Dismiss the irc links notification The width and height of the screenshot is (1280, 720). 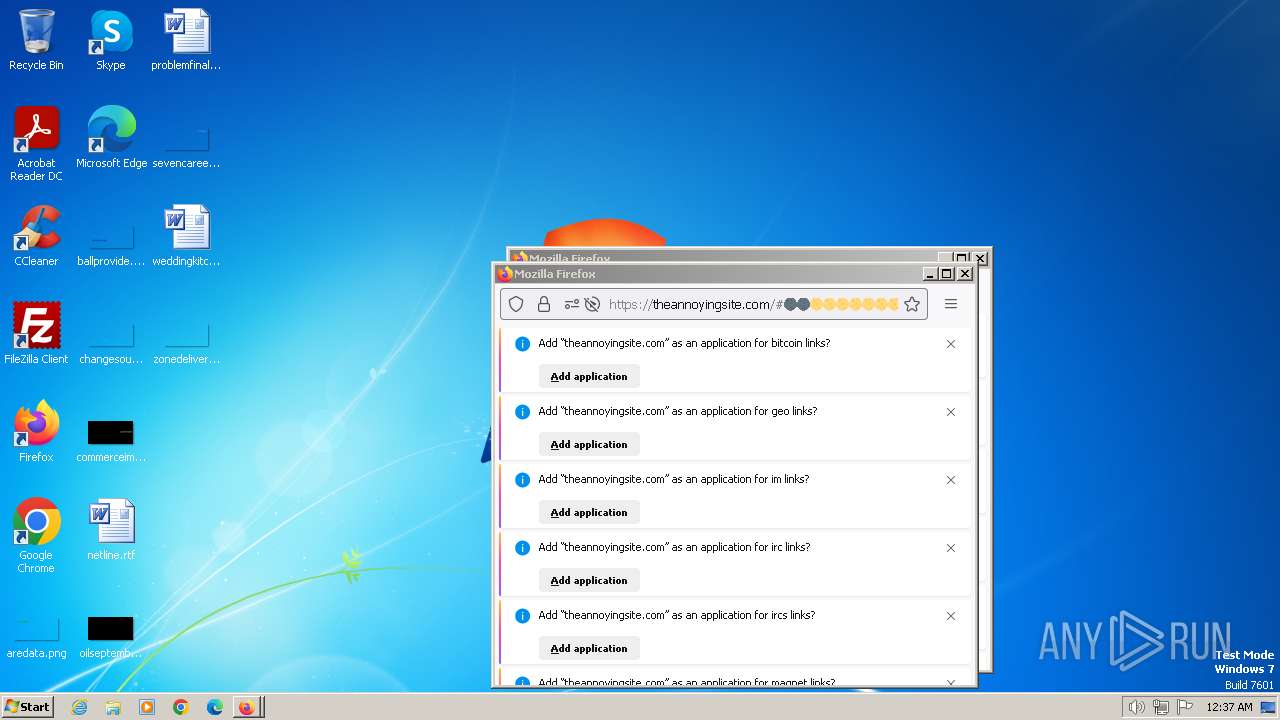[951, 548]
